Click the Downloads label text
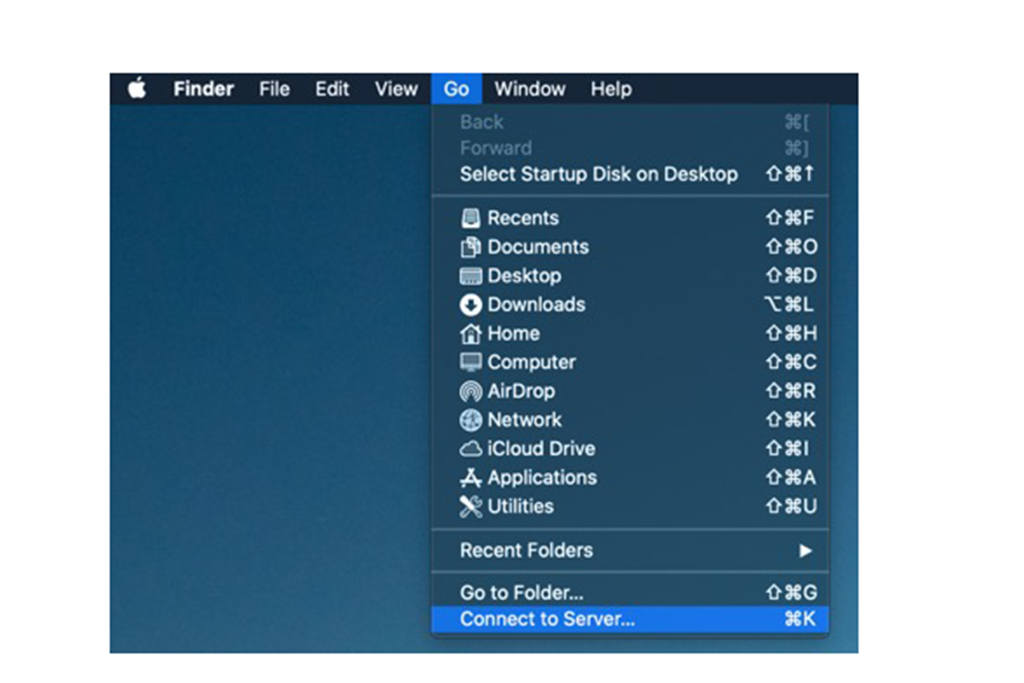 pos(536,304)
